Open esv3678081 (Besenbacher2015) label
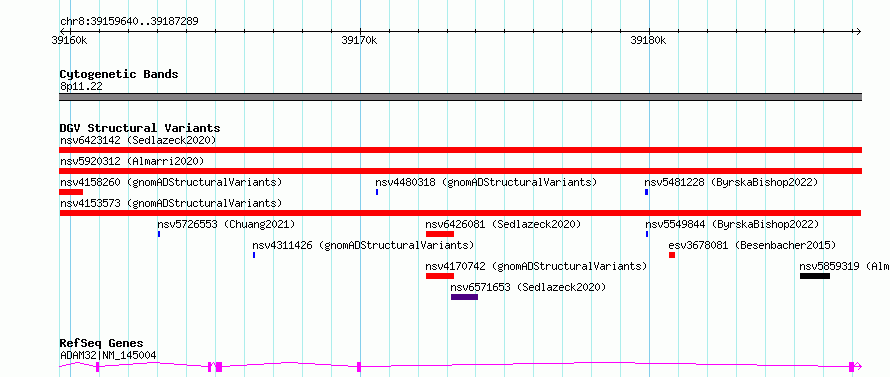 point(752,245)
